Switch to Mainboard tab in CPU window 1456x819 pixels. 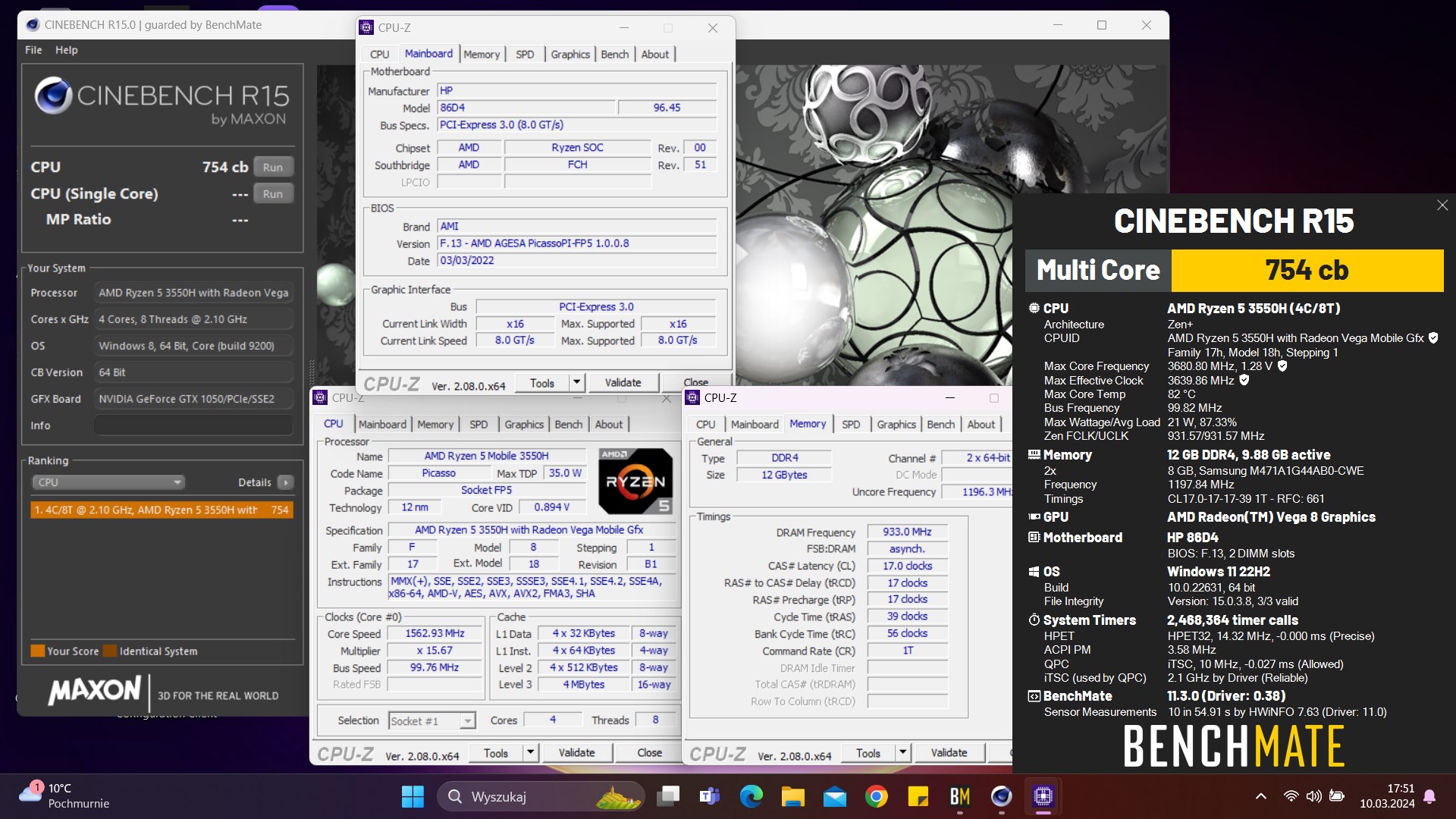pos(382,425)
